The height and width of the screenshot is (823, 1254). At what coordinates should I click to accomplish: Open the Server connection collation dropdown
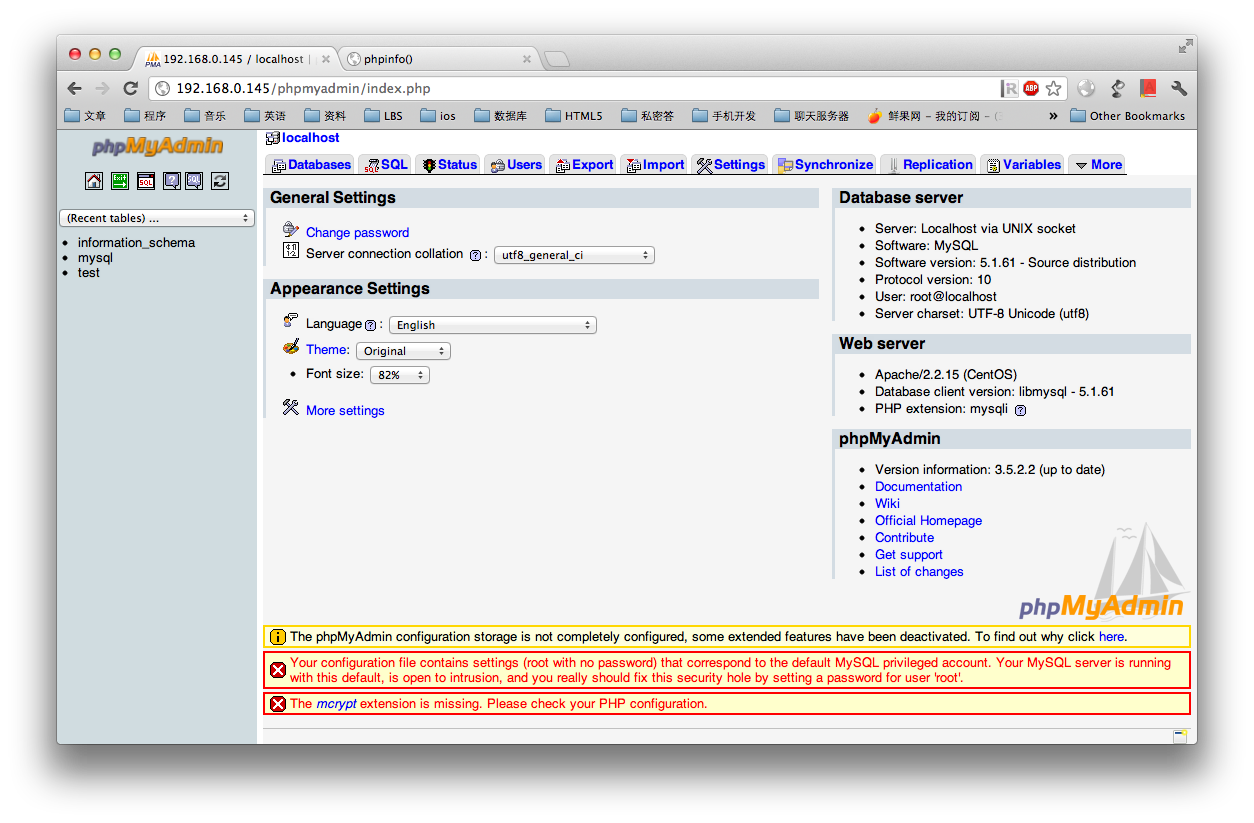tap(574, 255)
